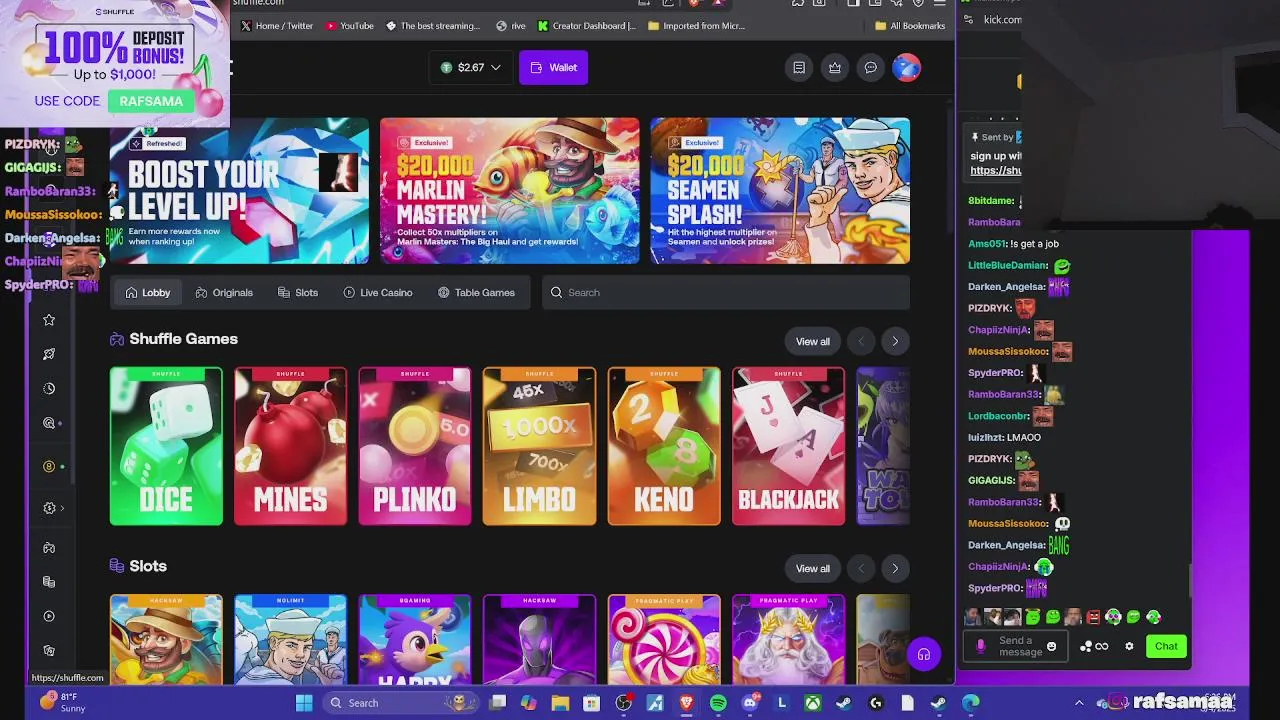Click the rocket icon in left sidebar
This screenshot has width=1280, height=720.
point(49,354)
